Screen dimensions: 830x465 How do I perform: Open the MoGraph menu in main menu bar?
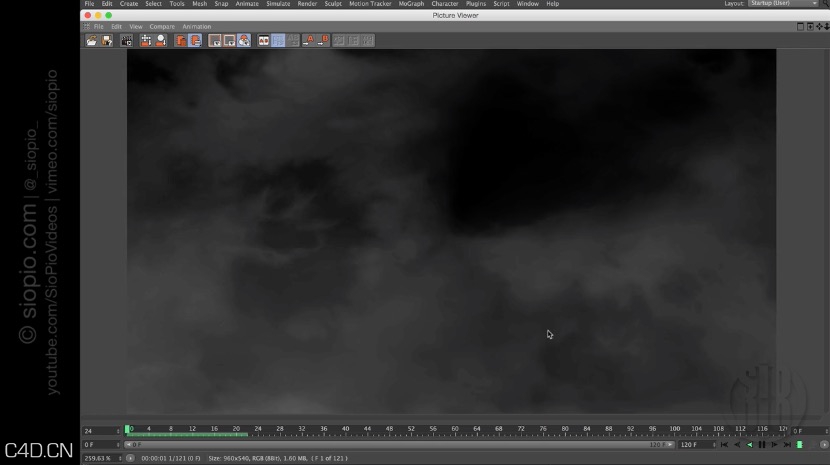(411, 4)
